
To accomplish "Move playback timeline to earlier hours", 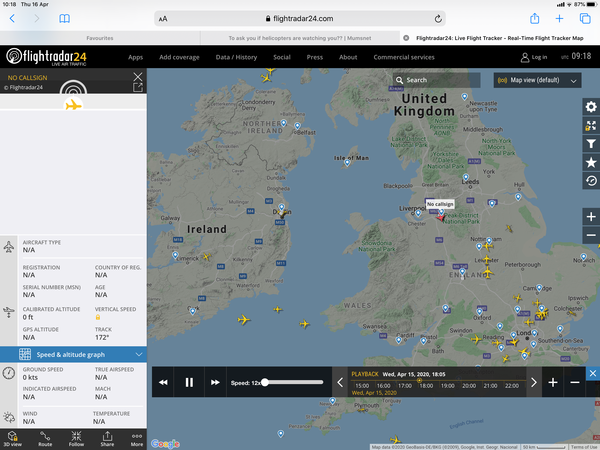I will [x=340, y=382].
